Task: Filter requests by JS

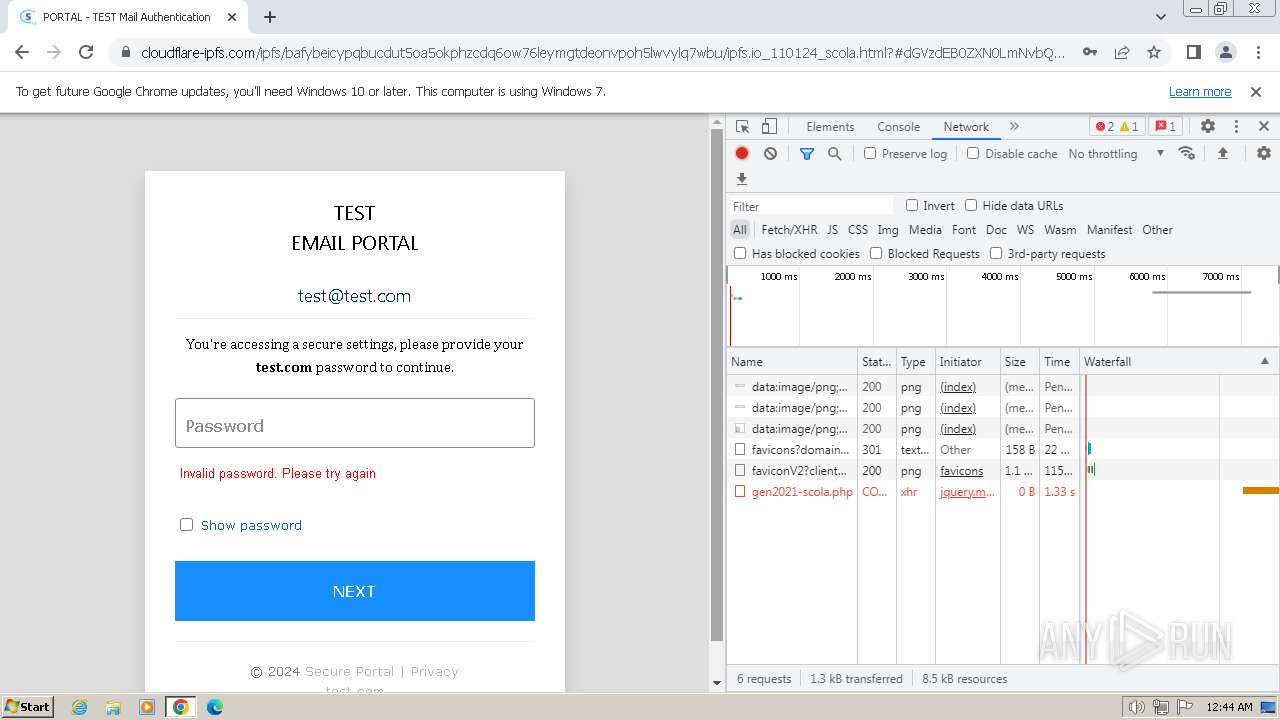Action: [x=832, y=229]
